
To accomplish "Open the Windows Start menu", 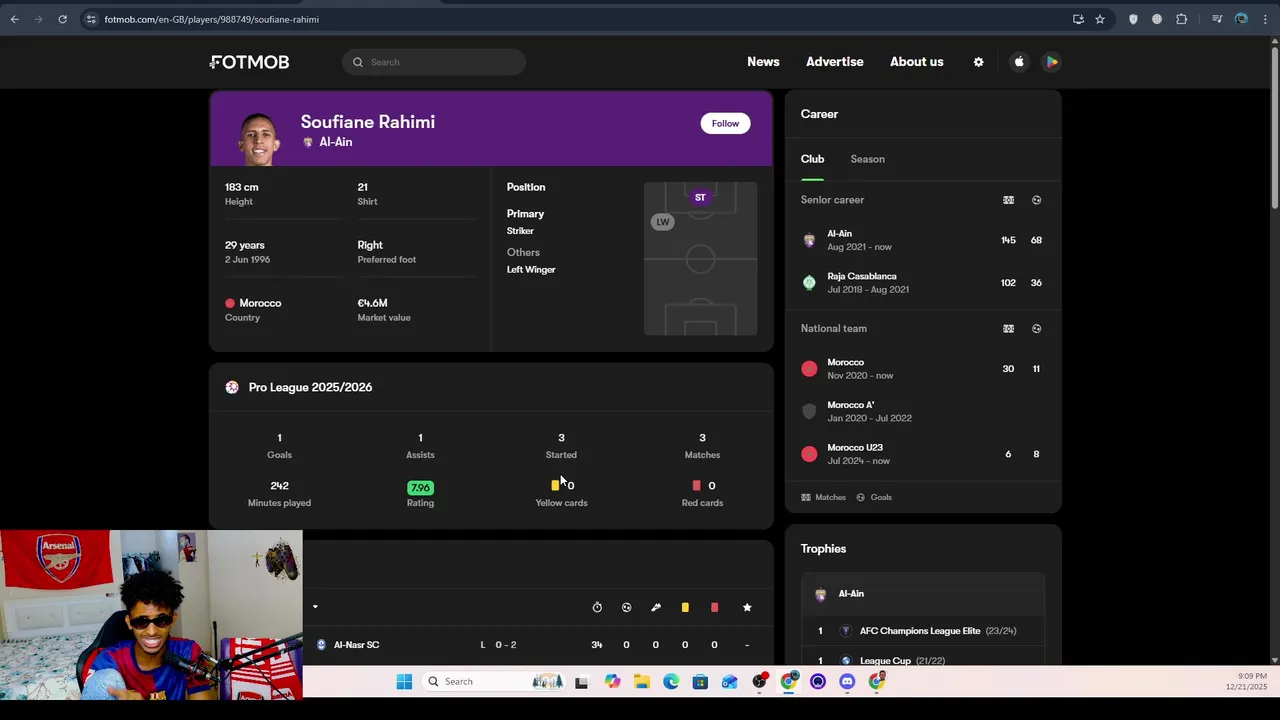I will (x=404, y=682).
